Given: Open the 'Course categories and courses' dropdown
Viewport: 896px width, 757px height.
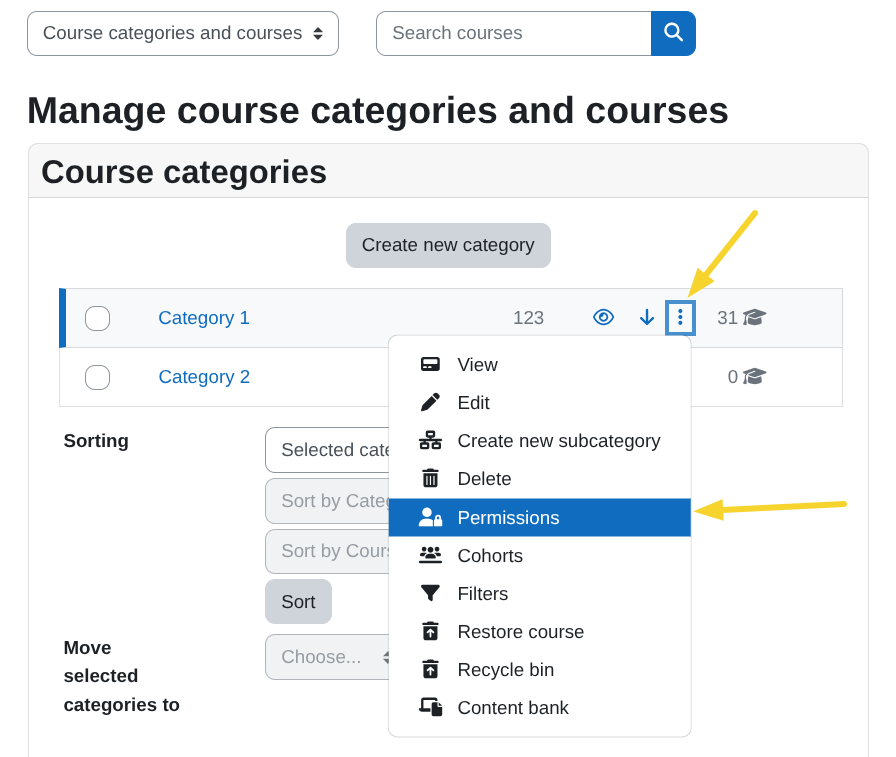Looking at the screenshot, I should click(x=182, y=33).
